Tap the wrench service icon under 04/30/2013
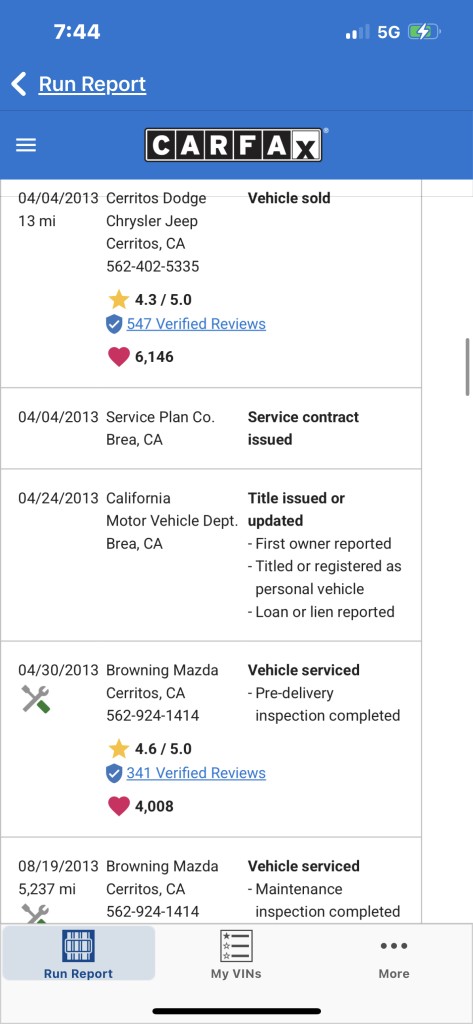 tap(36, 699)
